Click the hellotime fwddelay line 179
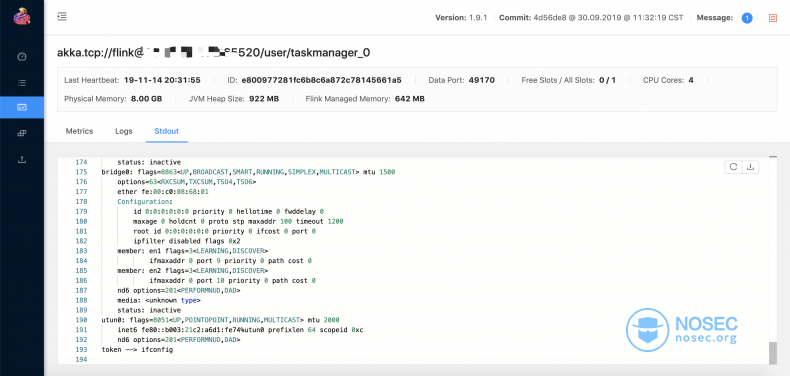 point(228,212)
